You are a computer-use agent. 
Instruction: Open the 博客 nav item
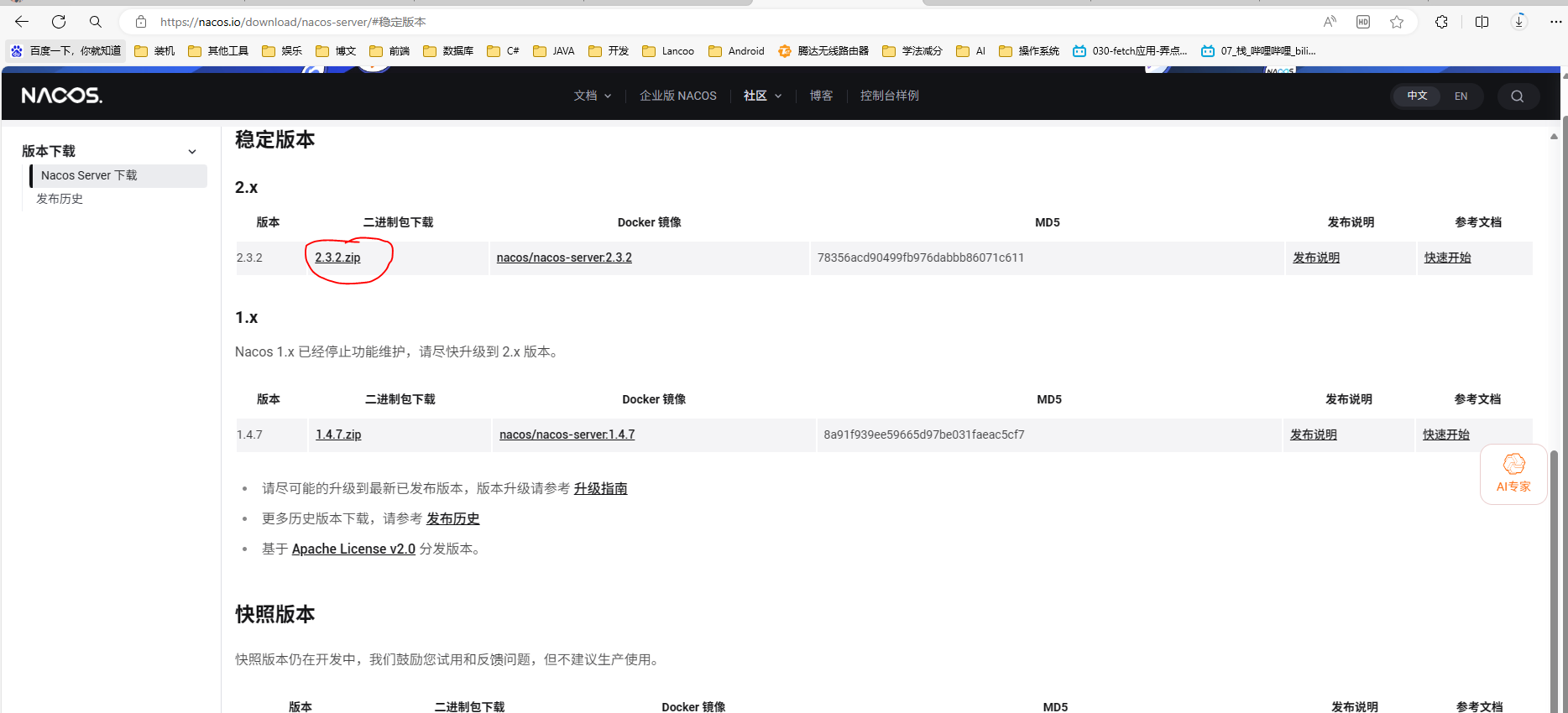(821, 96)
